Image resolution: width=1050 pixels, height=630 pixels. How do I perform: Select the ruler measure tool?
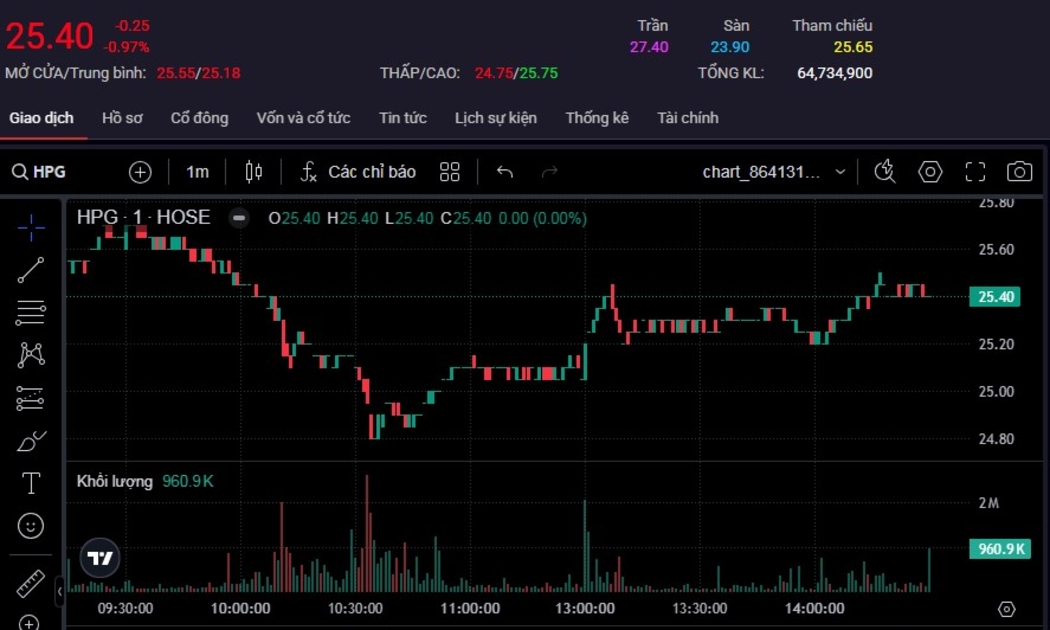click(x=31, y=583)
